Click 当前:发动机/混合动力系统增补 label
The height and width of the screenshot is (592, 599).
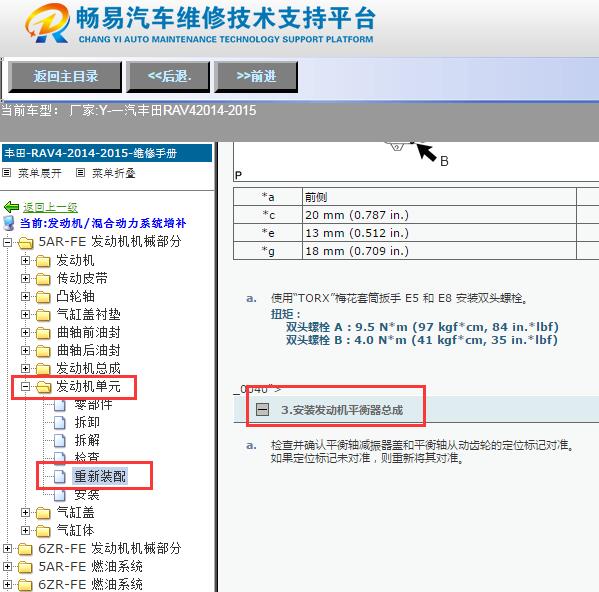[x=103, y=223]
